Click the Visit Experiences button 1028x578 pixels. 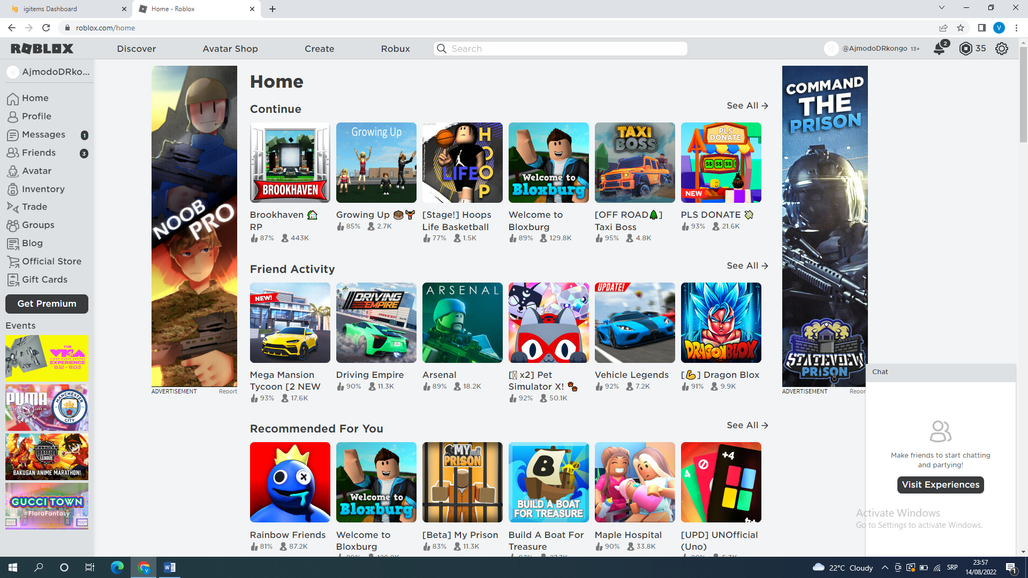click(940, 485)
